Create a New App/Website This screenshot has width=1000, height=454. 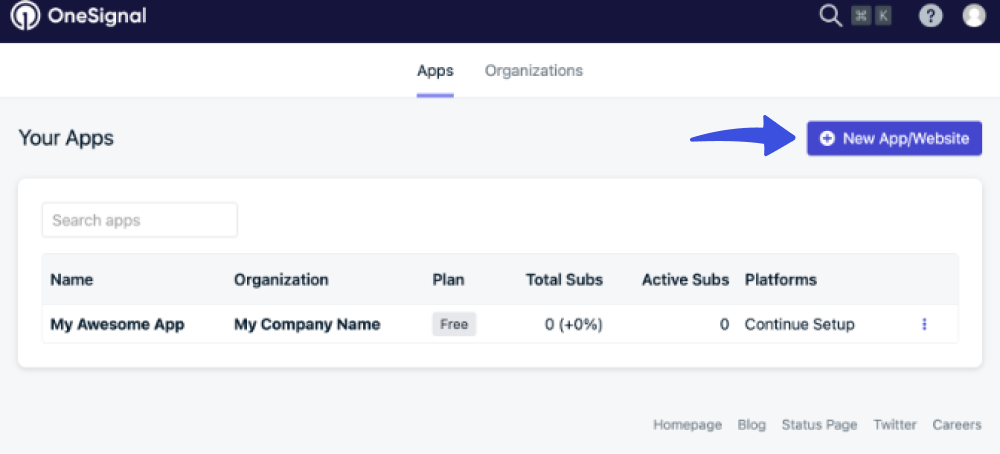[x=894, y=138]
